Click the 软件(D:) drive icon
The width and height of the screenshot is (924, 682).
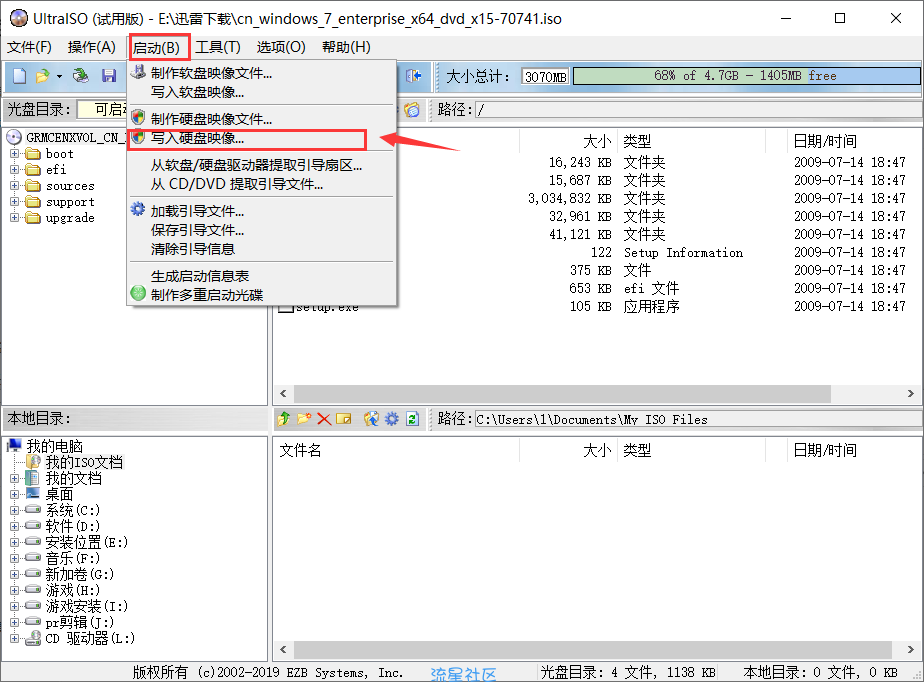pos(33,526)
